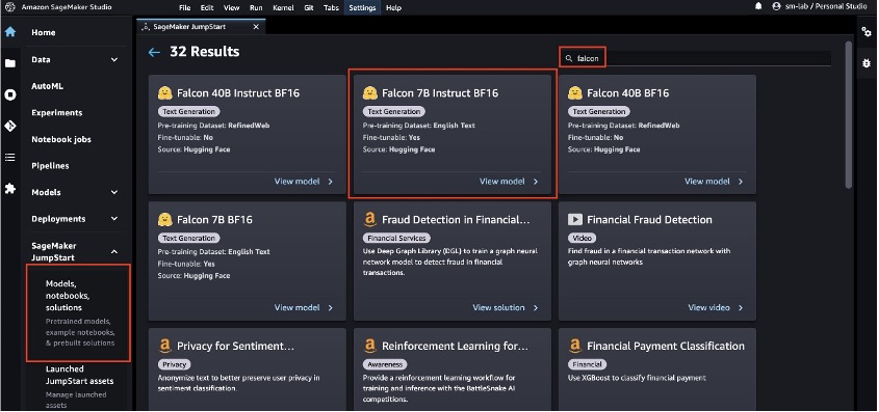Open the Git menu

(x=309, y=8)
